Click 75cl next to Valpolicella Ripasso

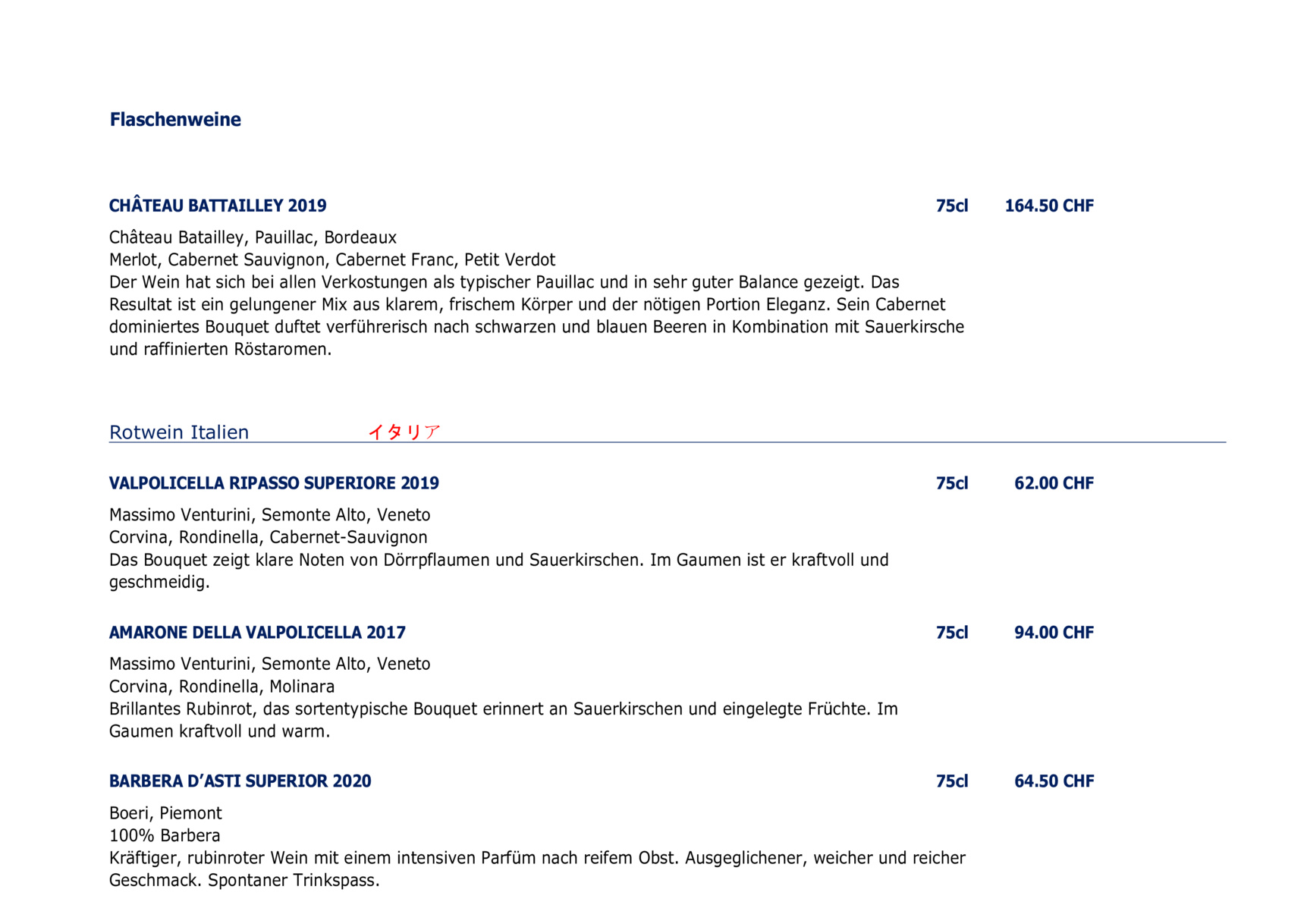point(952,483)
